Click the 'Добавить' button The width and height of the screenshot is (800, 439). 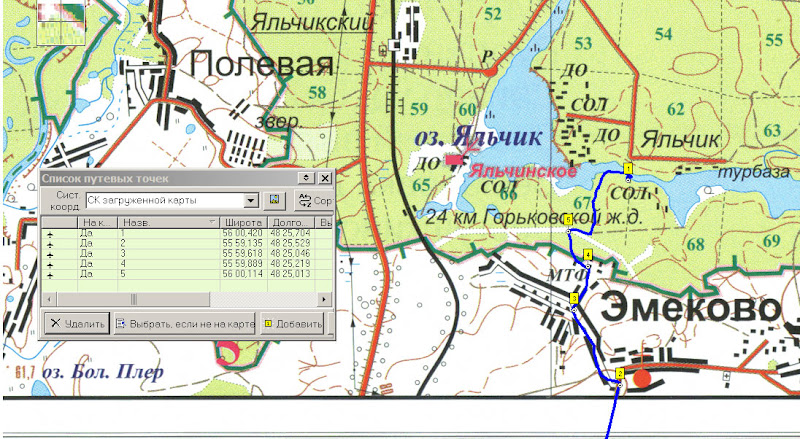(x=292, y=324)
